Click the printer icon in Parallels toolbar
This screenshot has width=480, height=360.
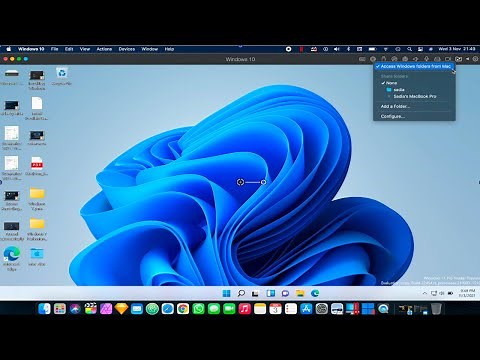pos(437,59)
